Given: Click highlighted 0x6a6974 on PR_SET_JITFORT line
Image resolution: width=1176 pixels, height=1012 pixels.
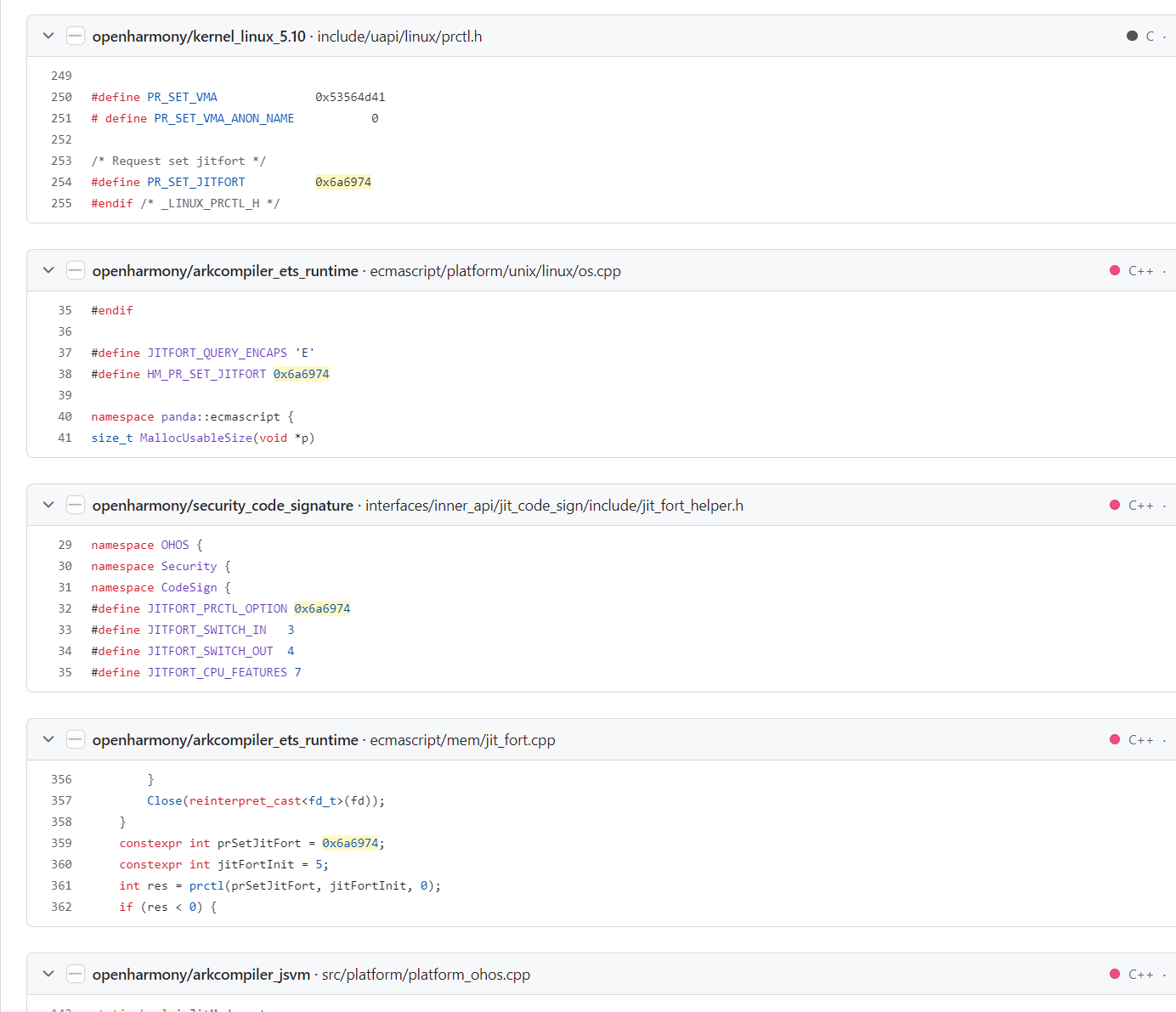Looking at the screenshot, I should click(343, 182).
